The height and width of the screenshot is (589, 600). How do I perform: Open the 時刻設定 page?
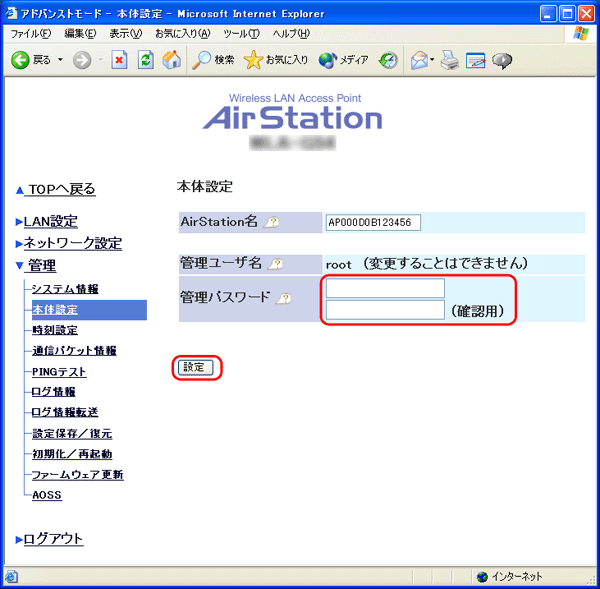(55, 330)
